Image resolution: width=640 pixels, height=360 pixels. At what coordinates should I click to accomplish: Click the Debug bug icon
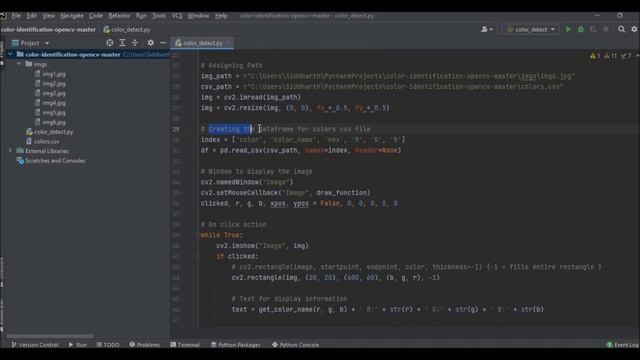tap(581, 29)
